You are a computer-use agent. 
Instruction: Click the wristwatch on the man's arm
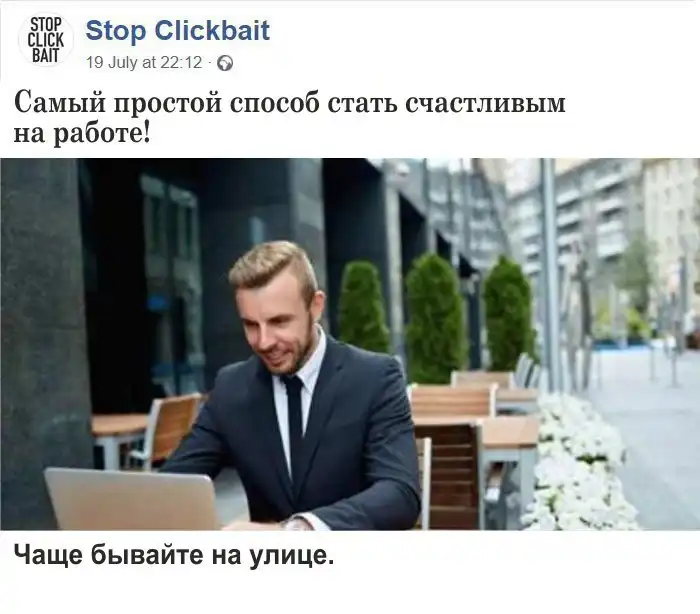coord(296,523)
